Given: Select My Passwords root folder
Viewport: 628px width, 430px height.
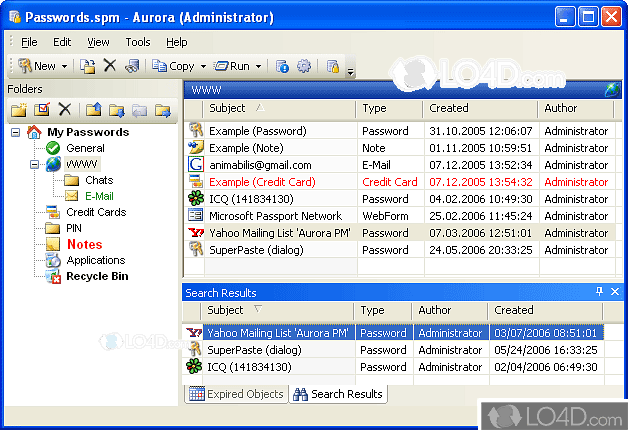Looking at the screenshot, I should [x=88, y=132].
